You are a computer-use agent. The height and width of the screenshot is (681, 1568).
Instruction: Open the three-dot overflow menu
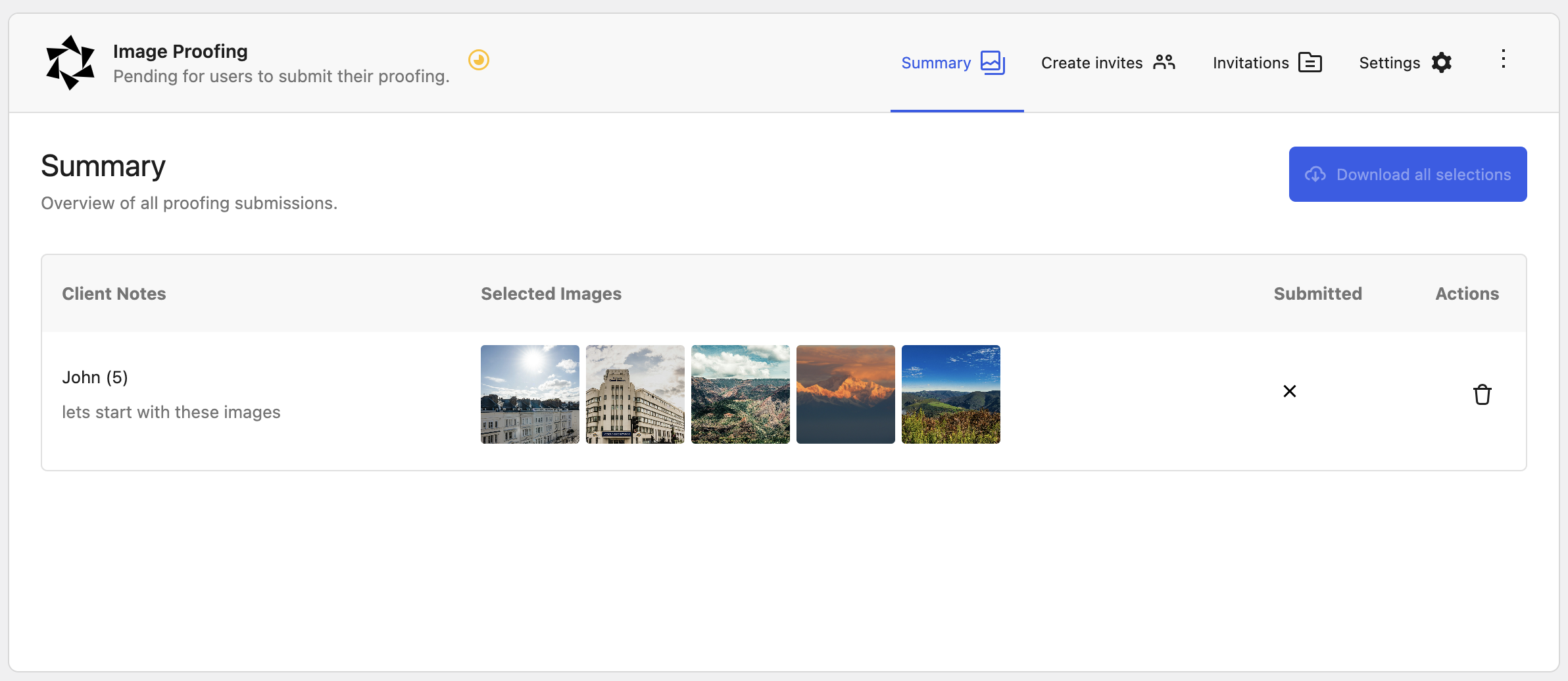(1503, 59)
